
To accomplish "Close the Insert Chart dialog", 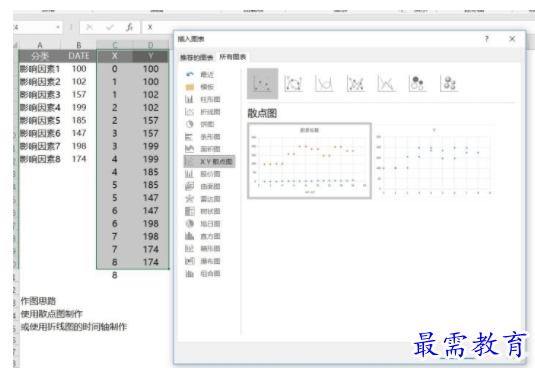I will 512,39.
